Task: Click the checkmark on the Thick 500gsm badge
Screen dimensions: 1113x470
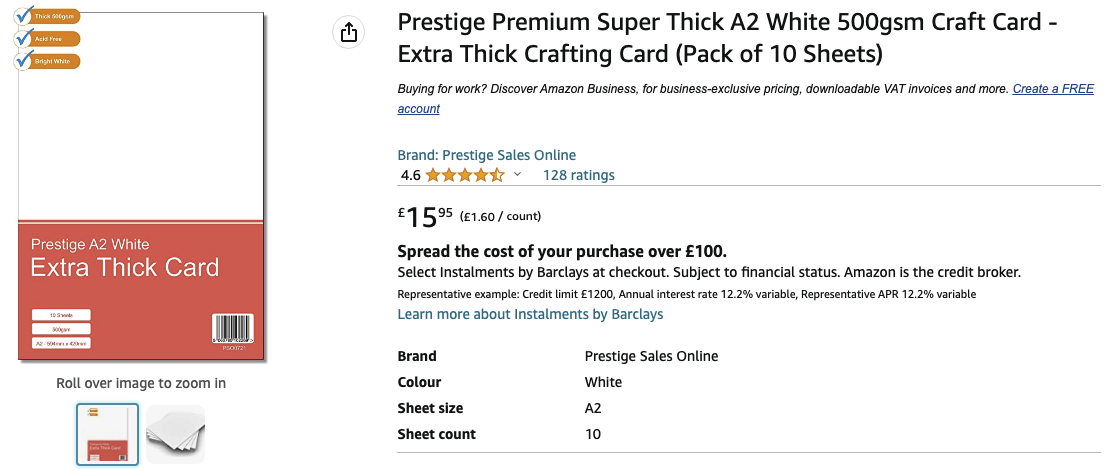Action: 24,16
